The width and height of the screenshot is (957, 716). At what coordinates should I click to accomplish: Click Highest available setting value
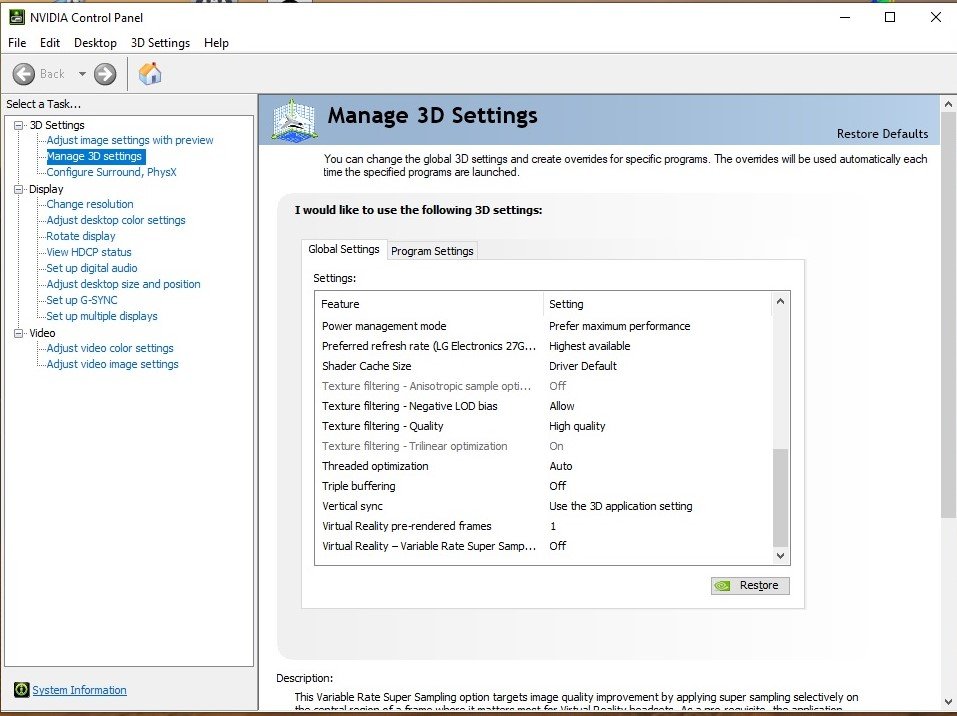pyautogui.click(x=590, y=346)
